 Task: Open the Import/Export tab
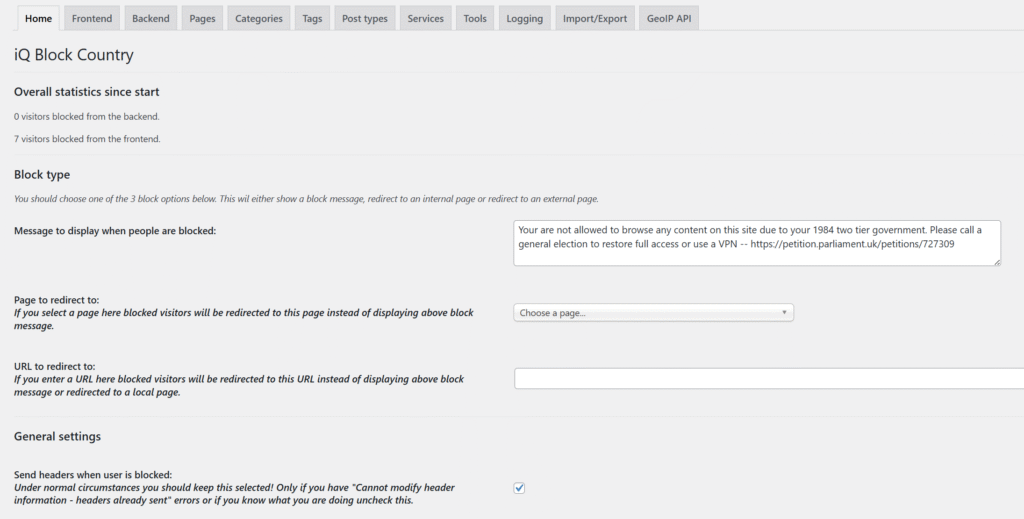click(594, 18)
